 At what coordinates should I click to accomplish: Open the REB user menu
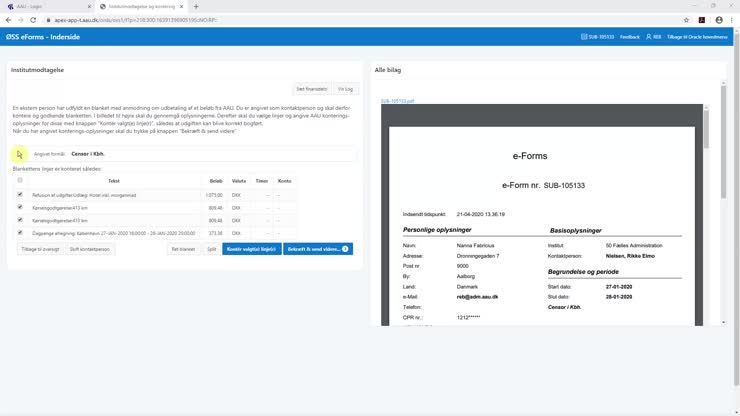653,37
